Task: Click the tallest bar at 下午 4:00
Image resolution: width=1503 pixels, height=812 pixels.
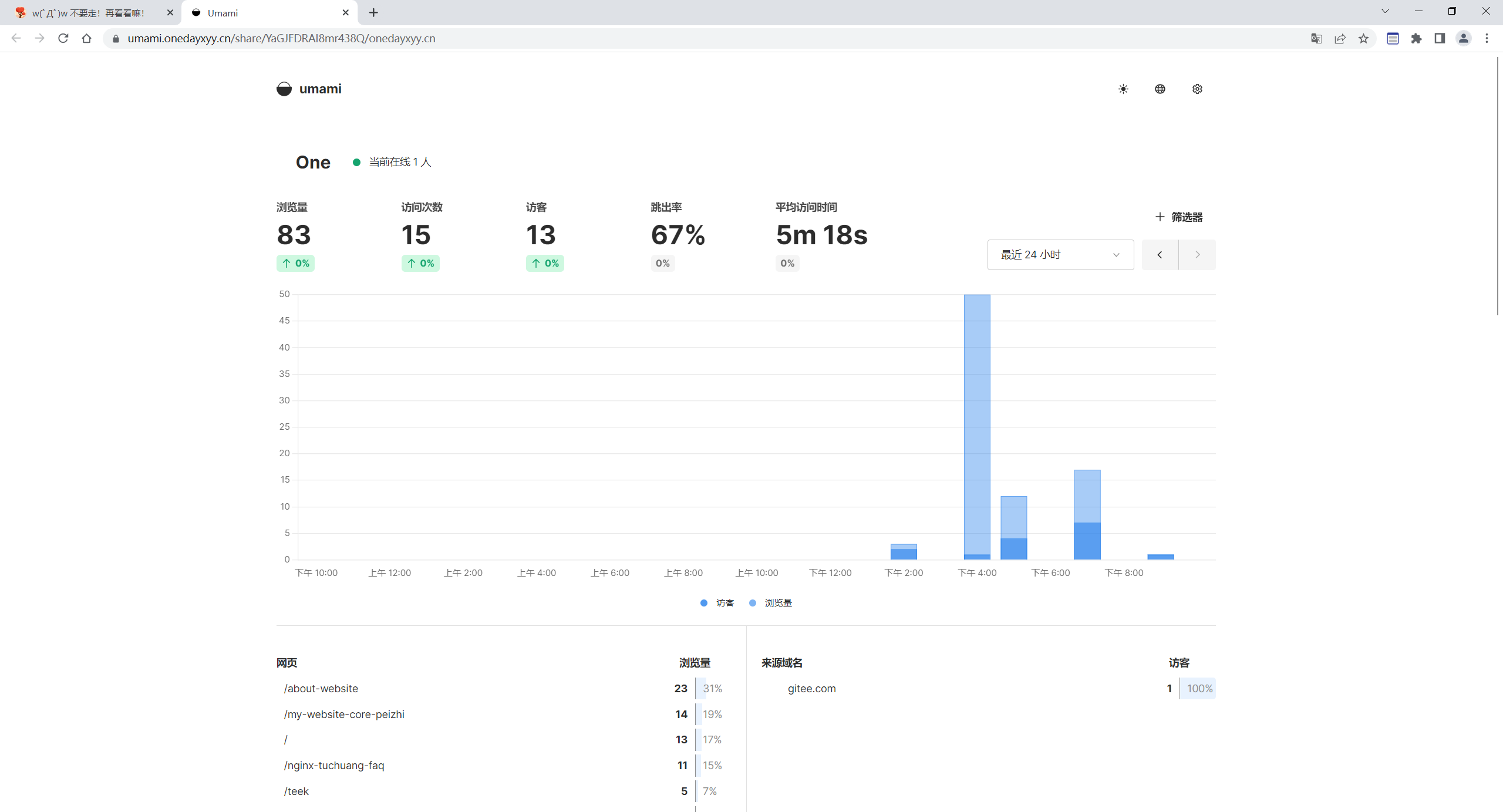Action: 977,427
